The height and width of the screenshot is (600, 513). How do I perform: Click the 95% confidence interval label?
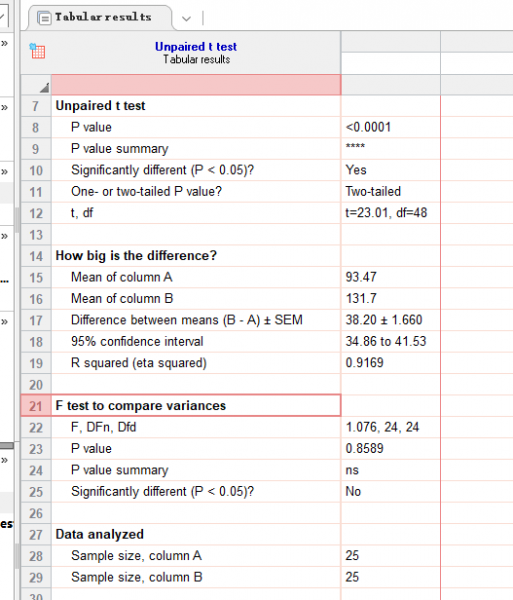(x=137, y=341)
